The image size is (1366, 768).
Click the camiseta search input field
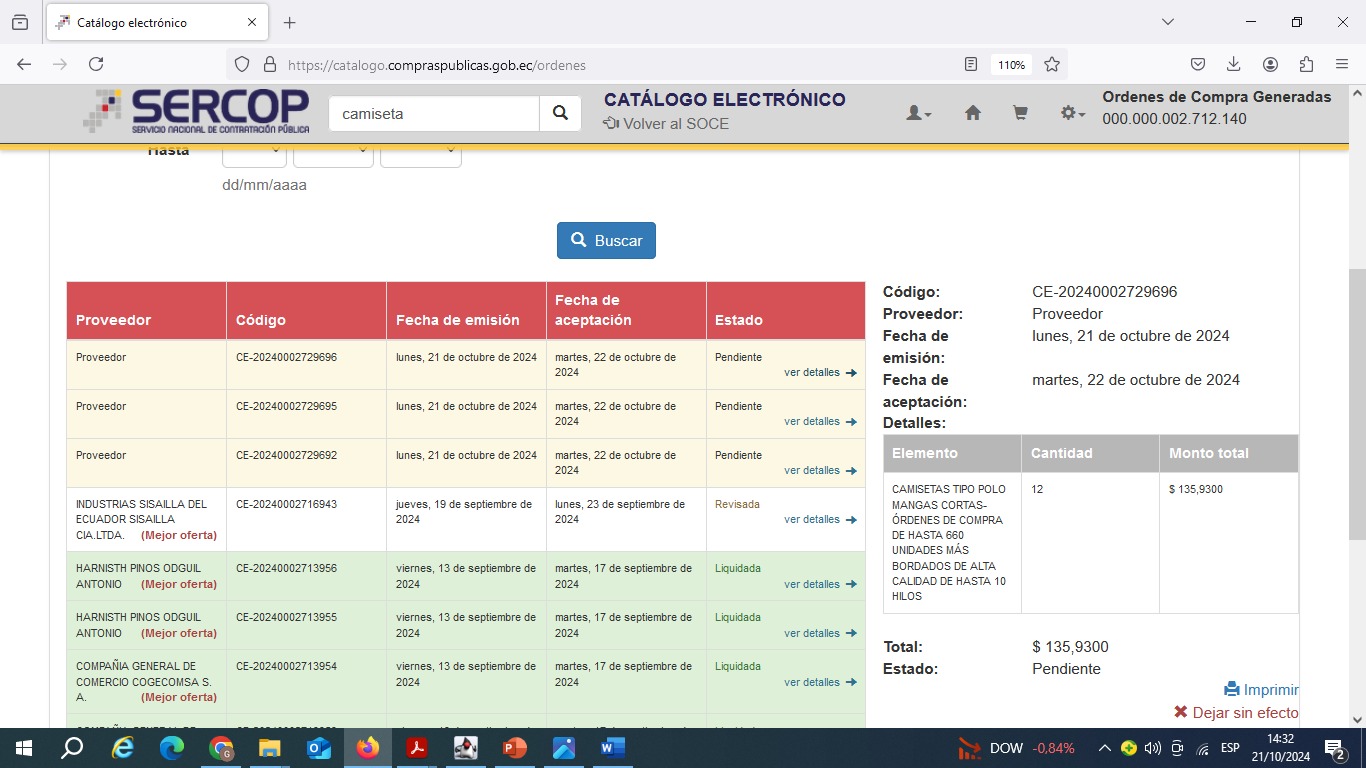[x=434, y=114]
